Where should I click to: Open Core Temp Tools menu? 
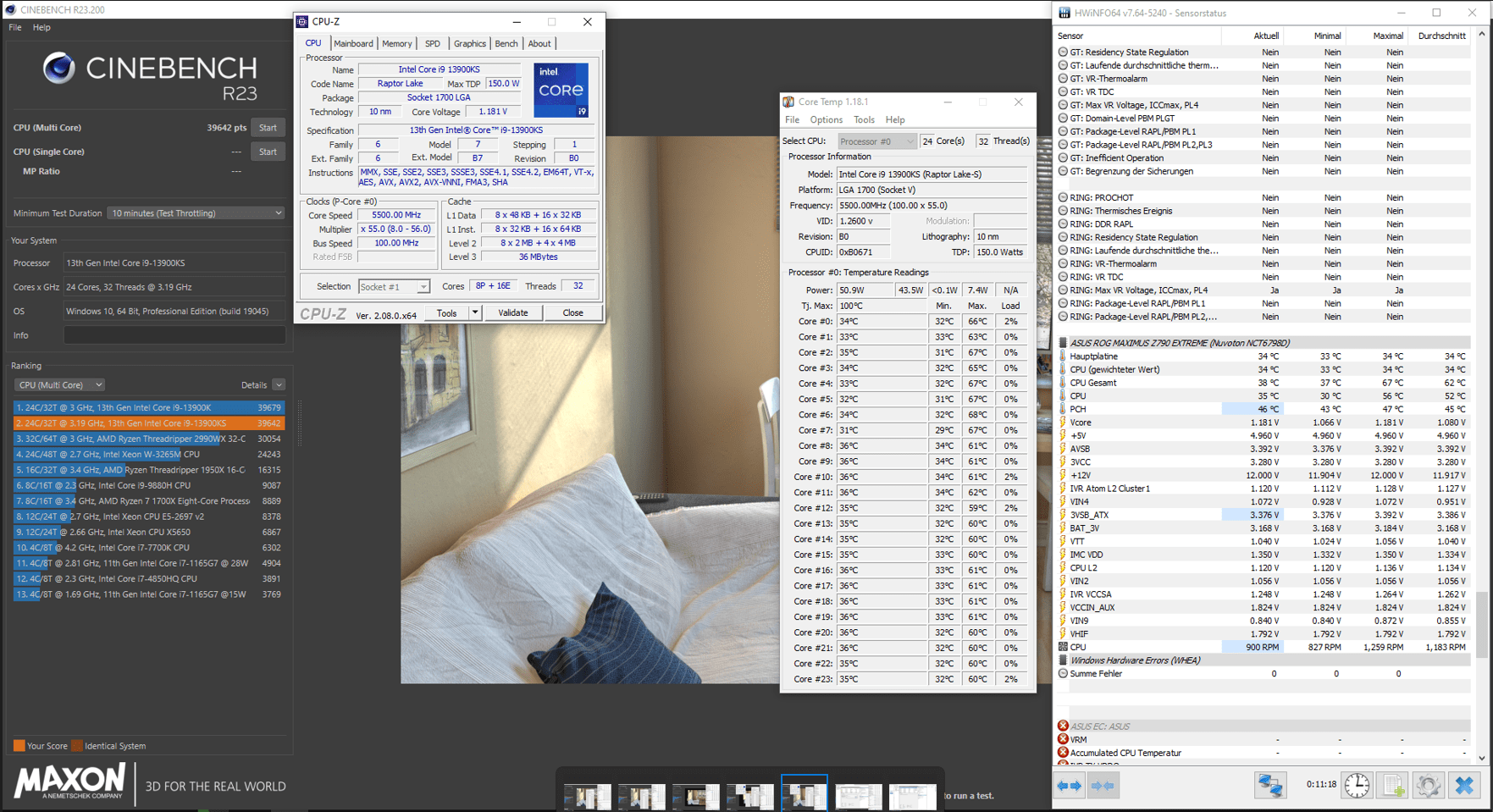click(x=864, y=120)
